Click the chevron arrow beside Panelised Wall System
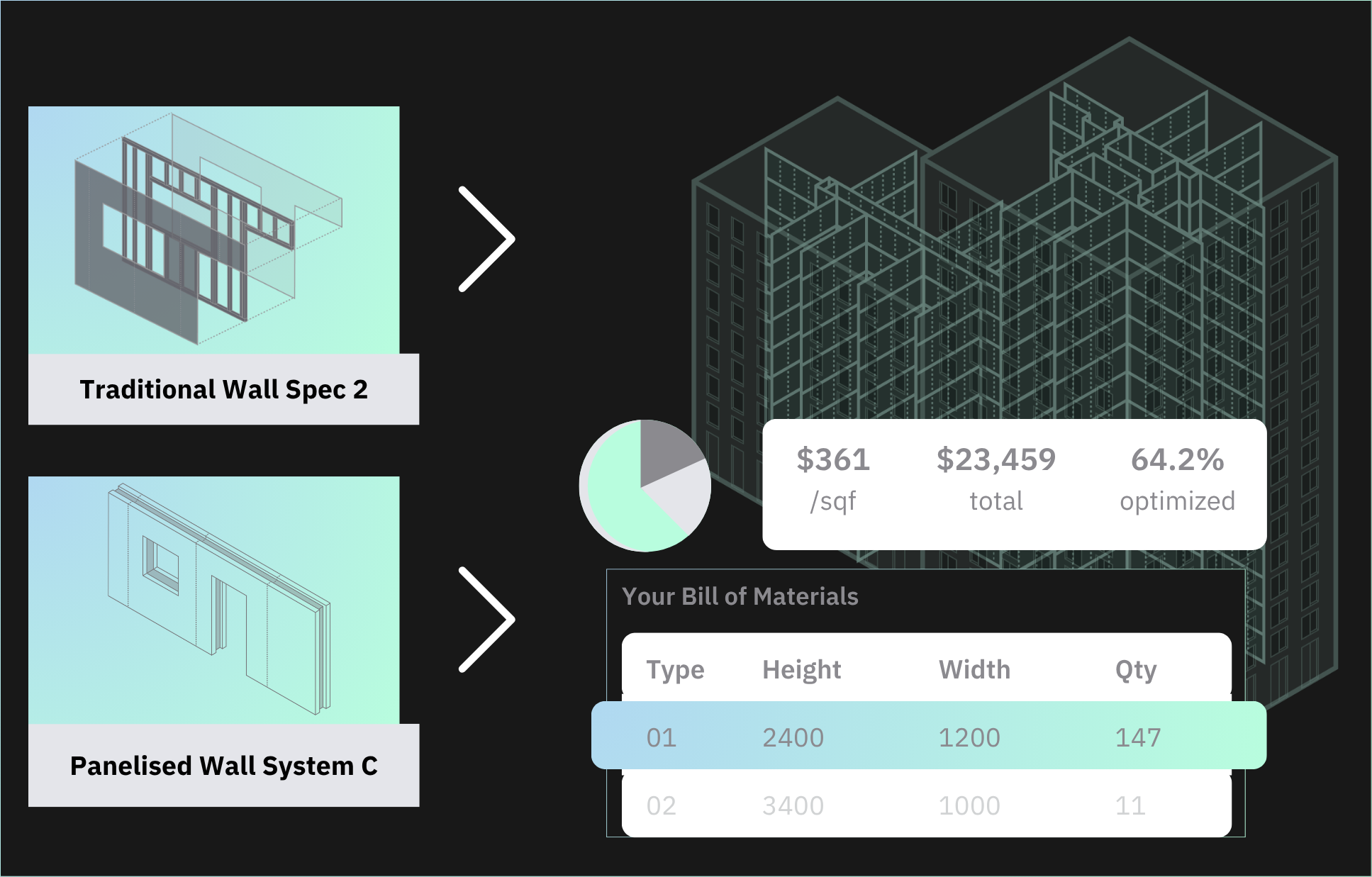Viewport: 1372px width, 877px height. (486, 619)
